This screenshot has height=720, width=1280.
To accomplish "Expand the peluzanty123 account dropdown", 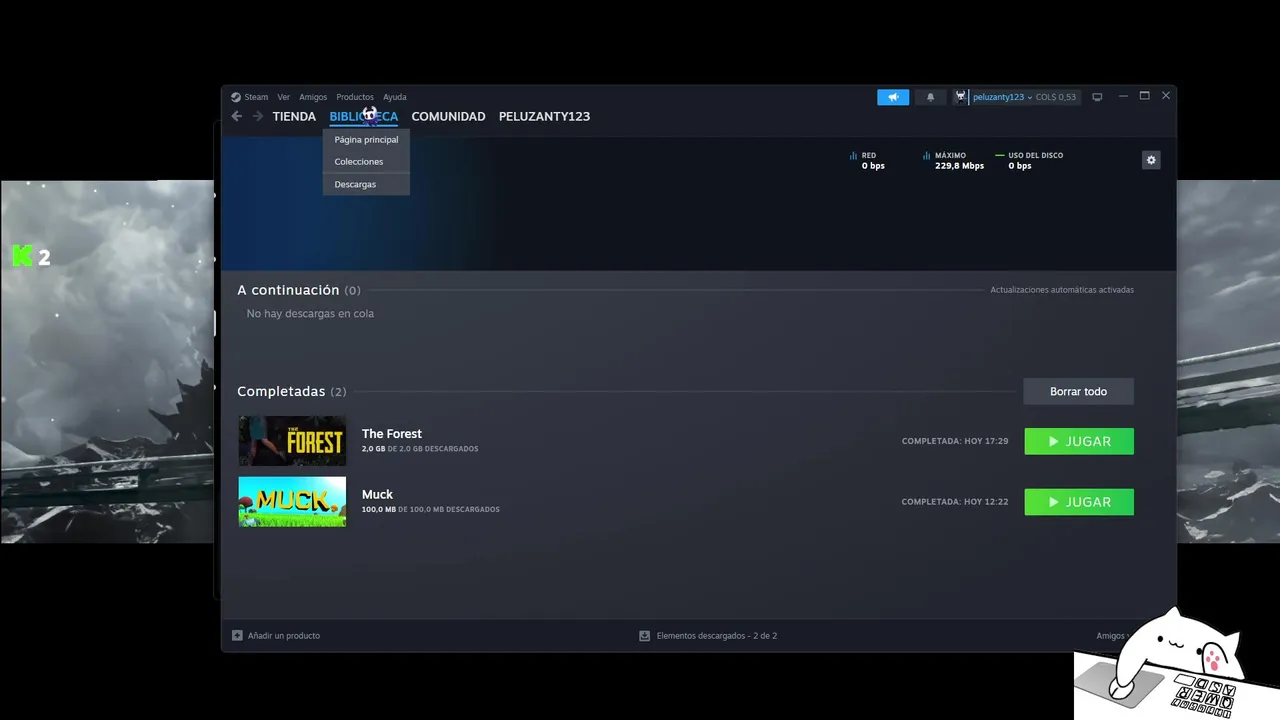I will tap(1002, 97).
